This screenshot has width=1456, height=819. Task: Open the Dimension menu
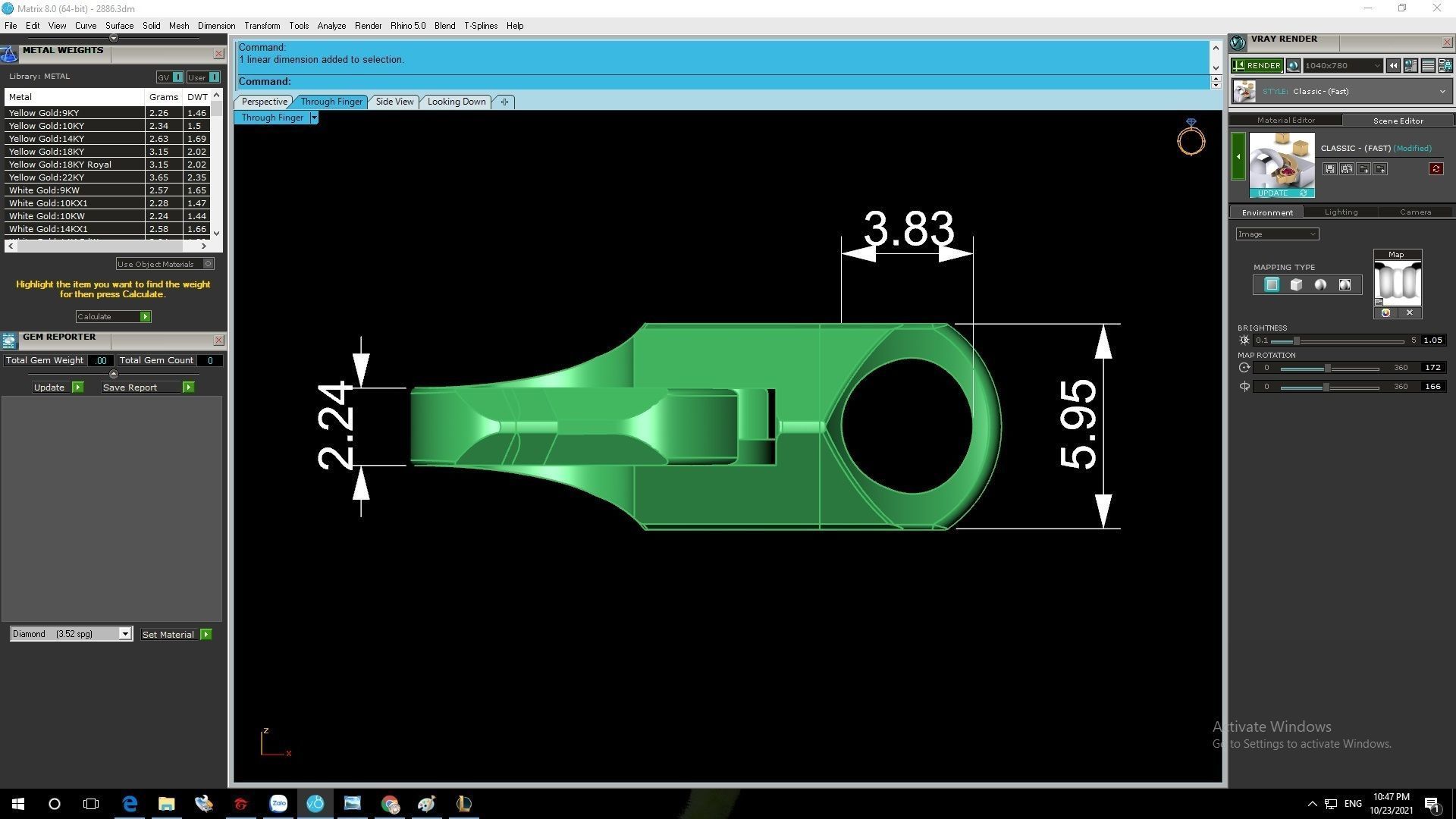pyautogui.click(x=216, y=26)
